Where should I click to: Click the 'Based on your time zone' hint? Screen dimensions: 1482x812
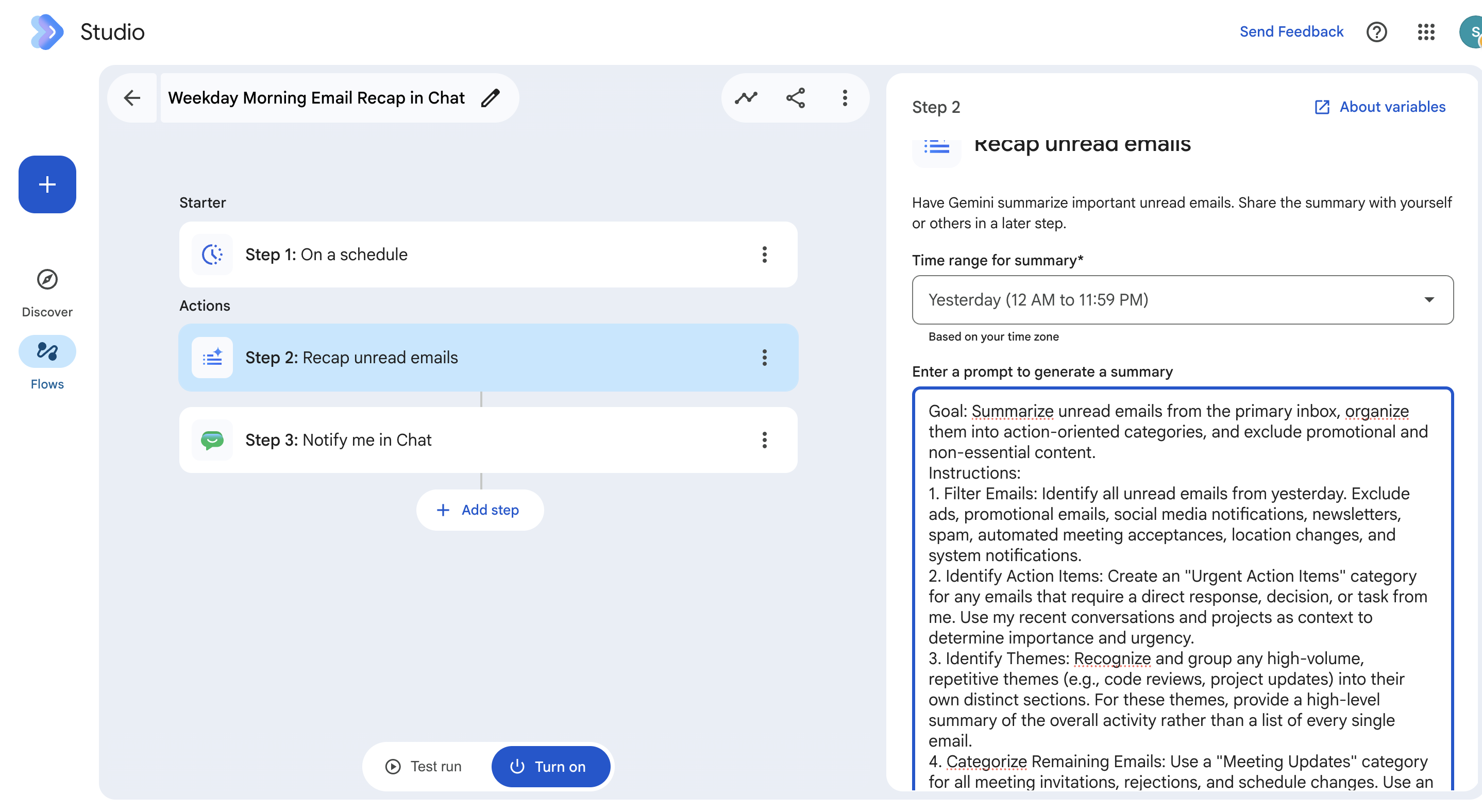(993, 337)
